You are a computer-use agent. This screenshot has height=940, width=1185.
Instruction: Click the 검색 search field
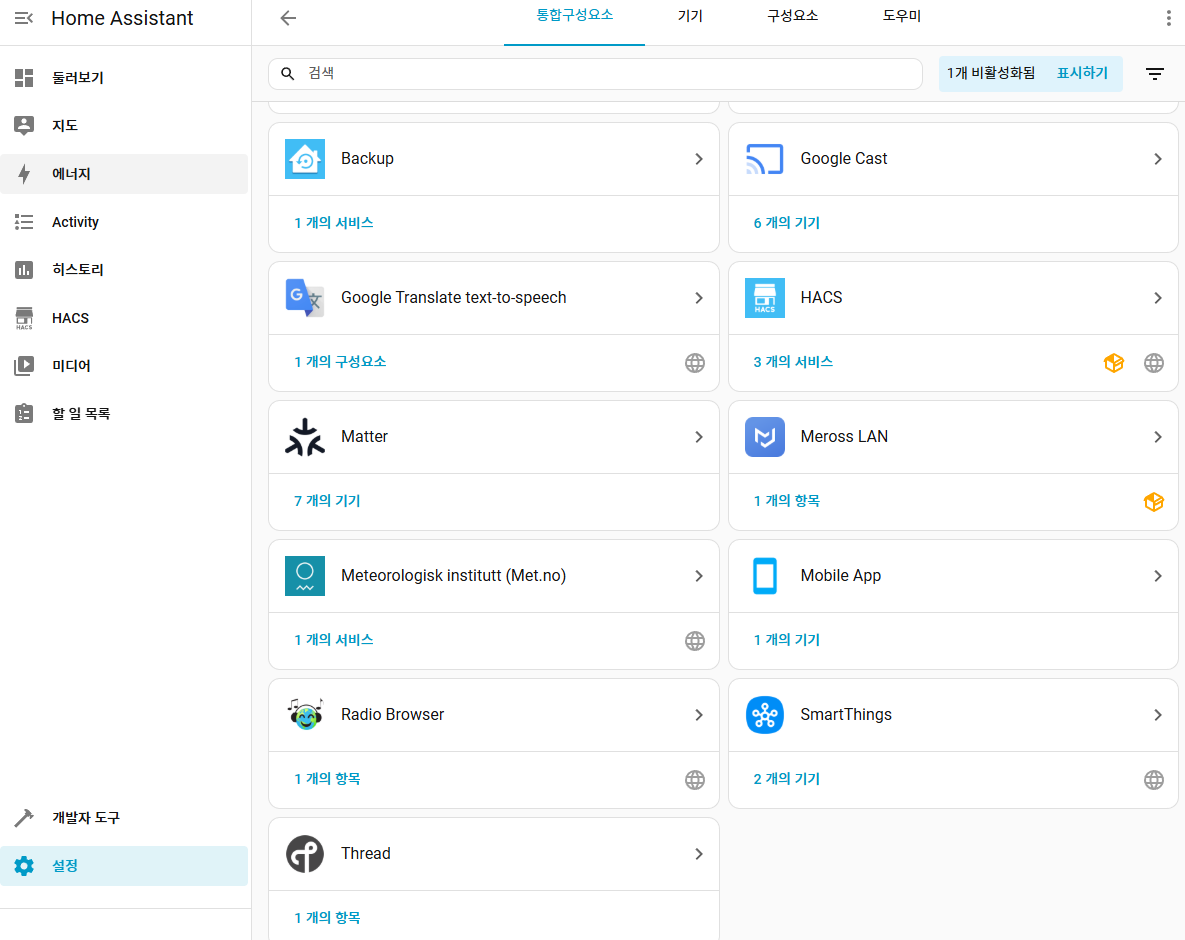(x=596, y=74)
